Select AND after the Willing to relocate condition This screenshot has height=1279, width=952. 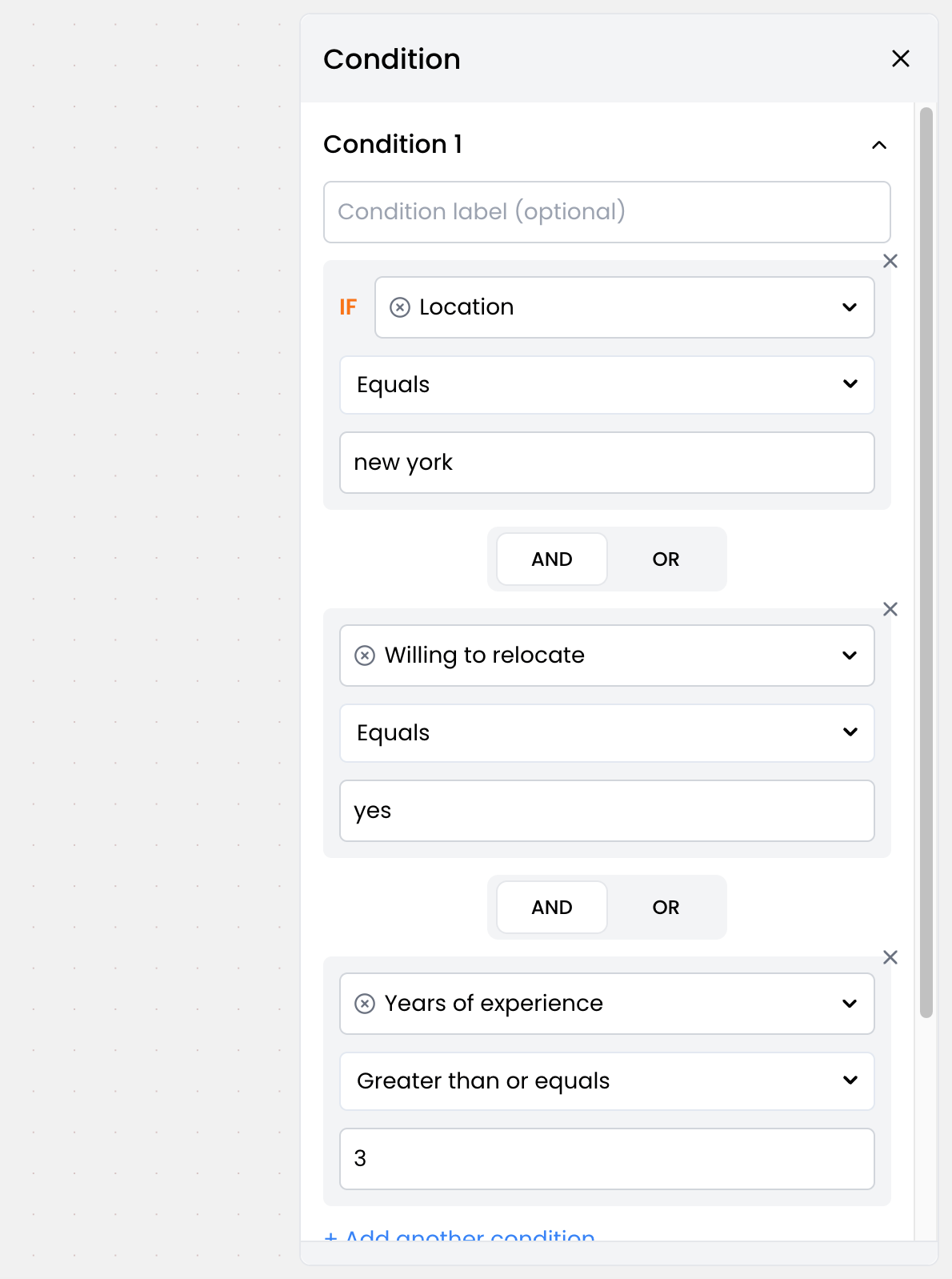coord(552,907)
